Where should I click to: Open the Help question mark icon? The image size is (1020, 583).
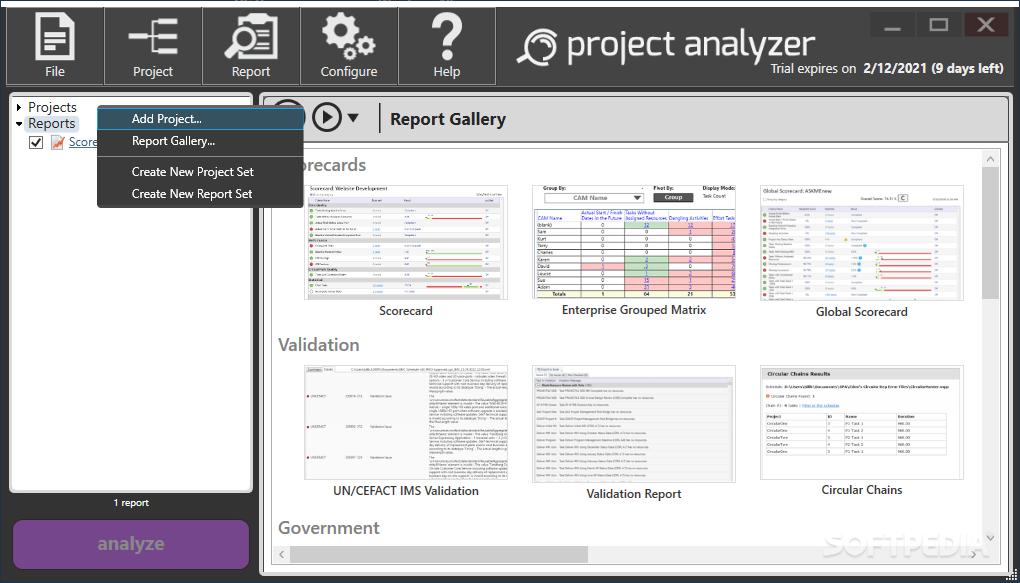(447, 46)
